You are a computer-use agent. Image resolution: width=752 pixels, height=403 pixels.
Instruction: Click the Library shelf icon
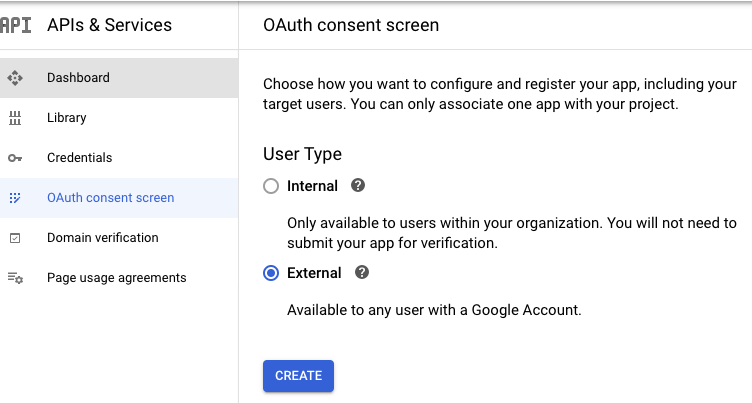pyautogui.click(x=15, y=118)
